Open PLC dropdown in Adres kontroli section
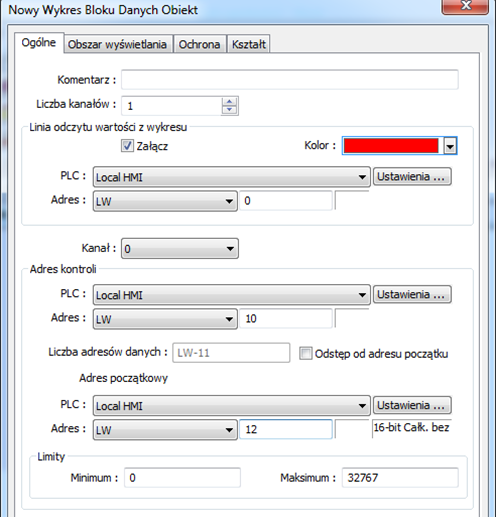This screenshot has width=496, height=517. point(232,295)
